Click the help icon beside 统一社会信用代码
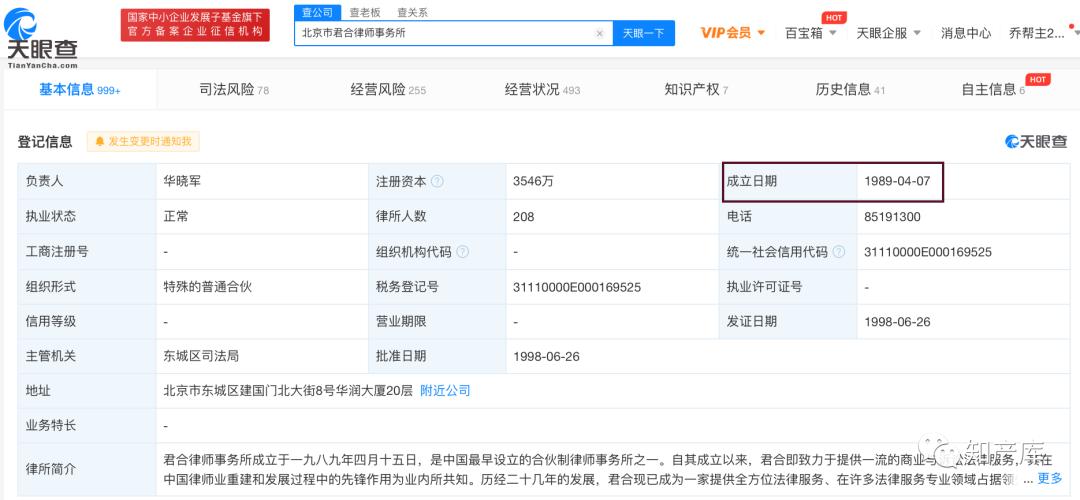This screenshot has height=500, width=1080. pos(838,252)
